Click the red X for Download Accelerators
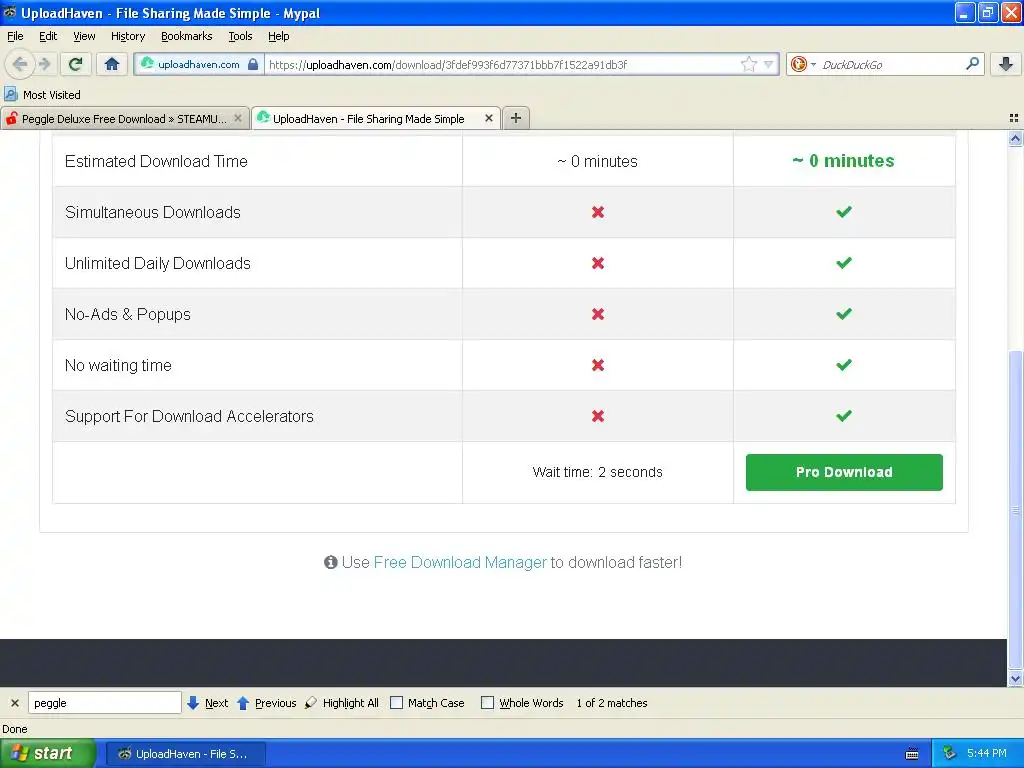1024x768 pixels. (x=598, y=416)
